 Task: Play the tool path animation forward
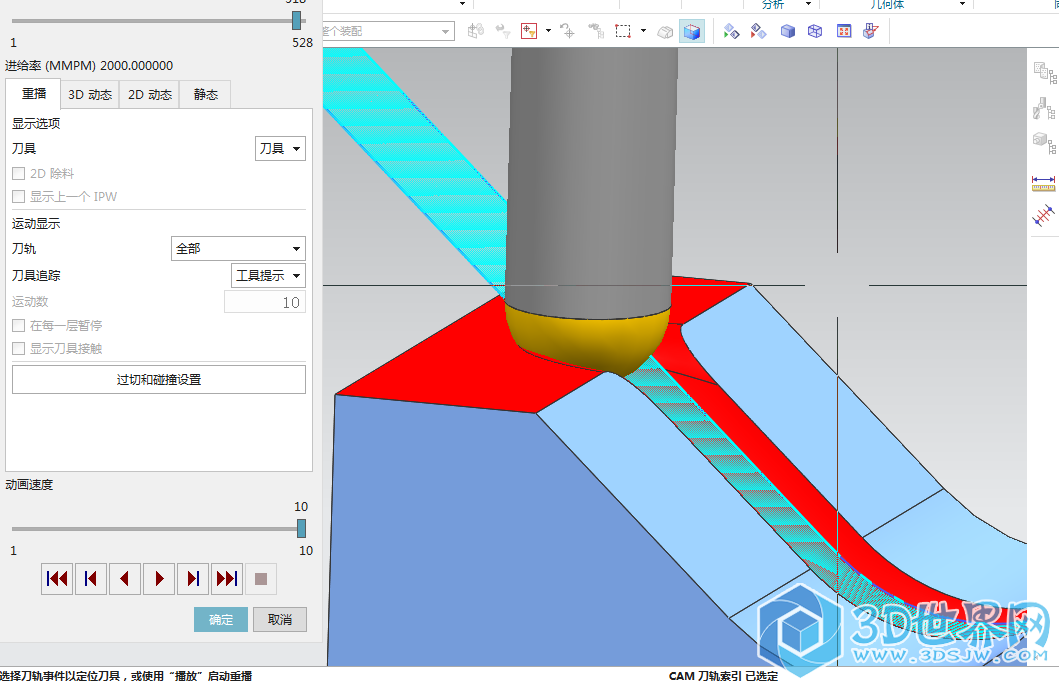[x=159, y=579]
